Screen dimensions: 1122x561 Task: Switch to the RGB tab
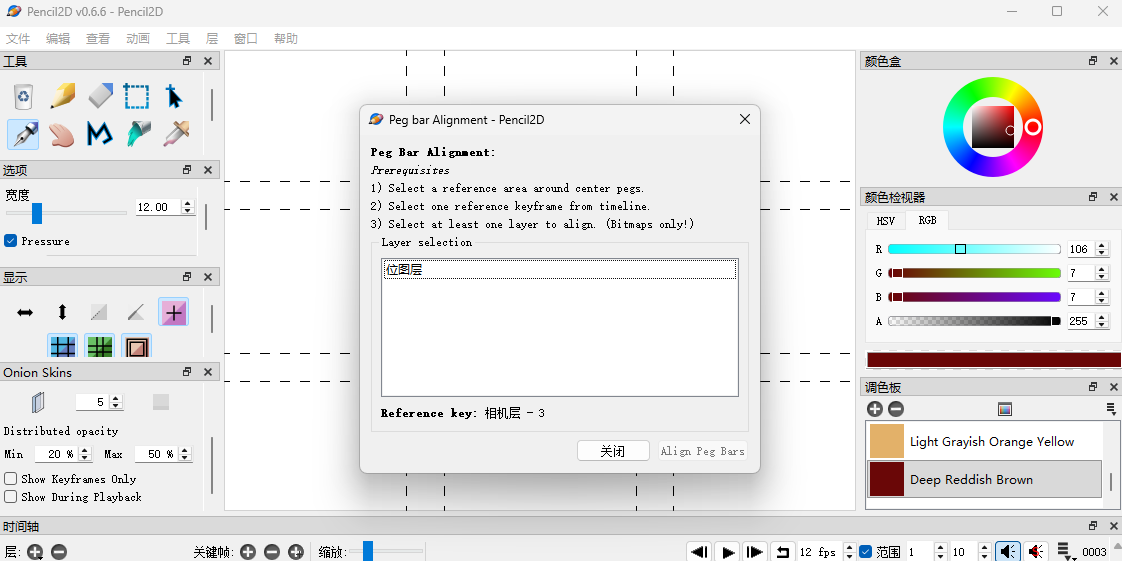(x=927, y=220)
